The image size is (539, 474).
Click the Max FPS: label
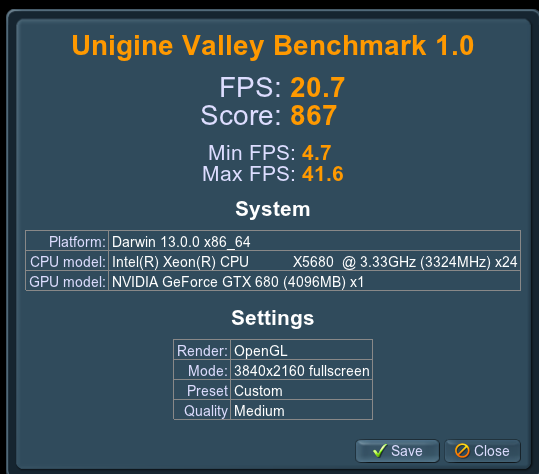pos(249,174)
